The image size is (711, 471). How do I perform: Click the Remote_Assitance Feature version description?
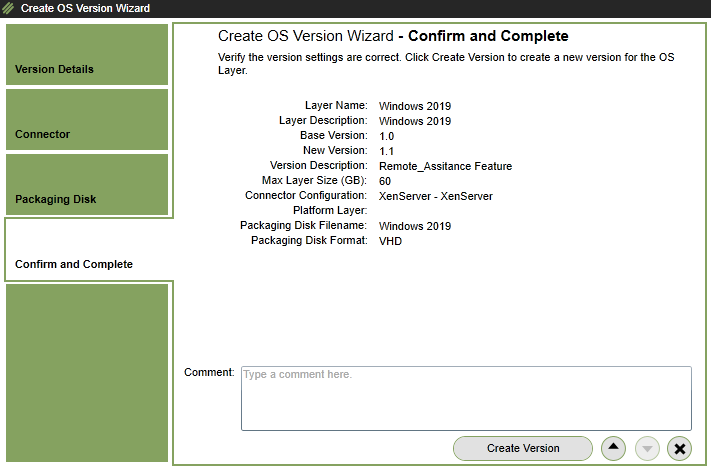(x=445, y=166)
